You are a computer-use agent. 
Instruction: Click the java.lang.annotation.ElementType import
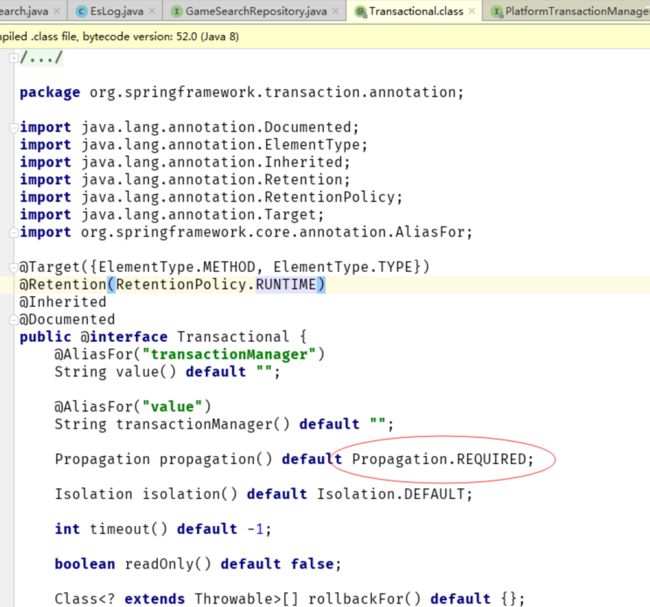pyautogui.click(x=220, y=145)
